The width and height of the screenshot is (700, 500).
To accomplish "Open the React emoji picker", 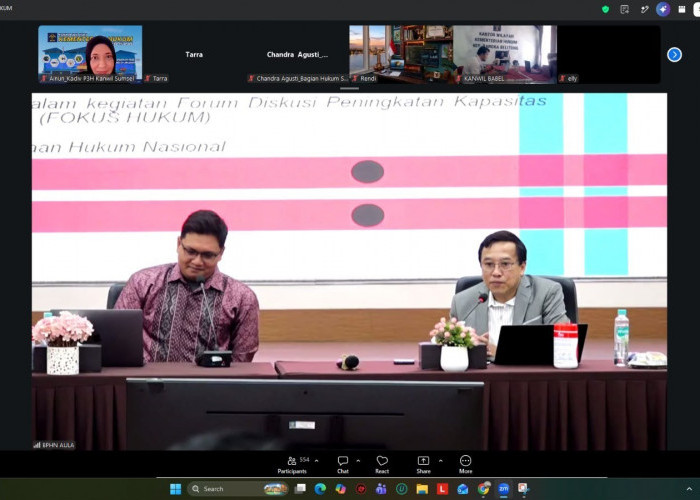I will click(382, 464).
